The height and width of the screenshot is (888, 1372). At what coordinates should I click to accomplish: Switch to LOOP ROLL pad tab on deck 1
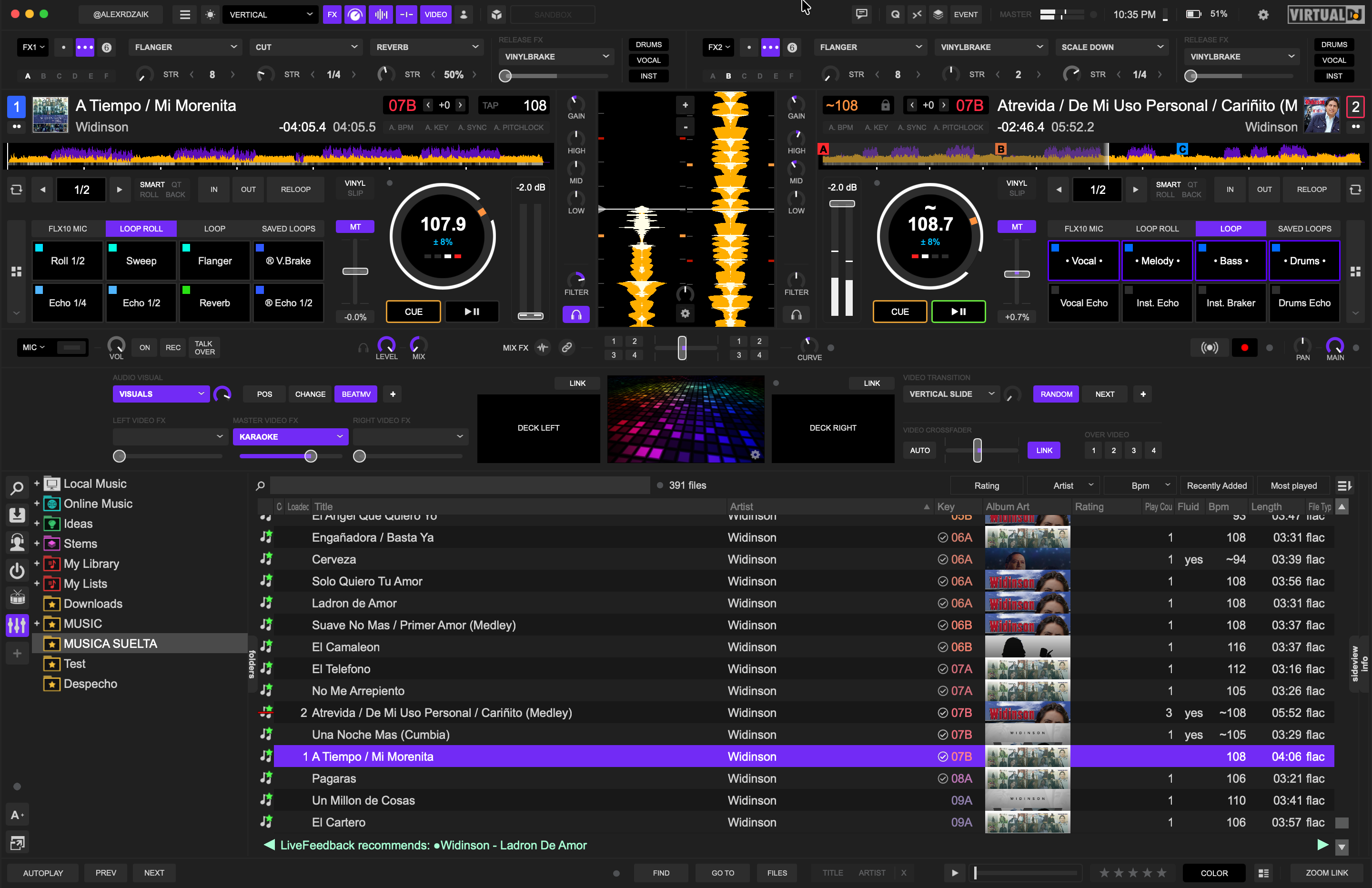click(x=141, y=229)
